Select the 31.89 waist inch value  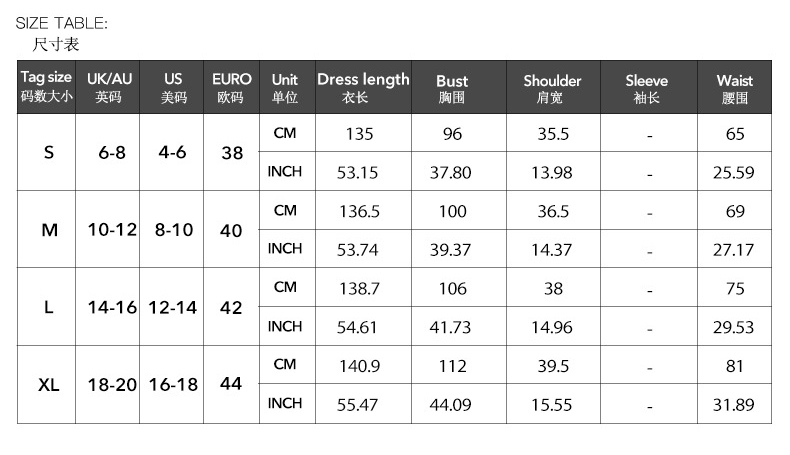tap(733, 404)
